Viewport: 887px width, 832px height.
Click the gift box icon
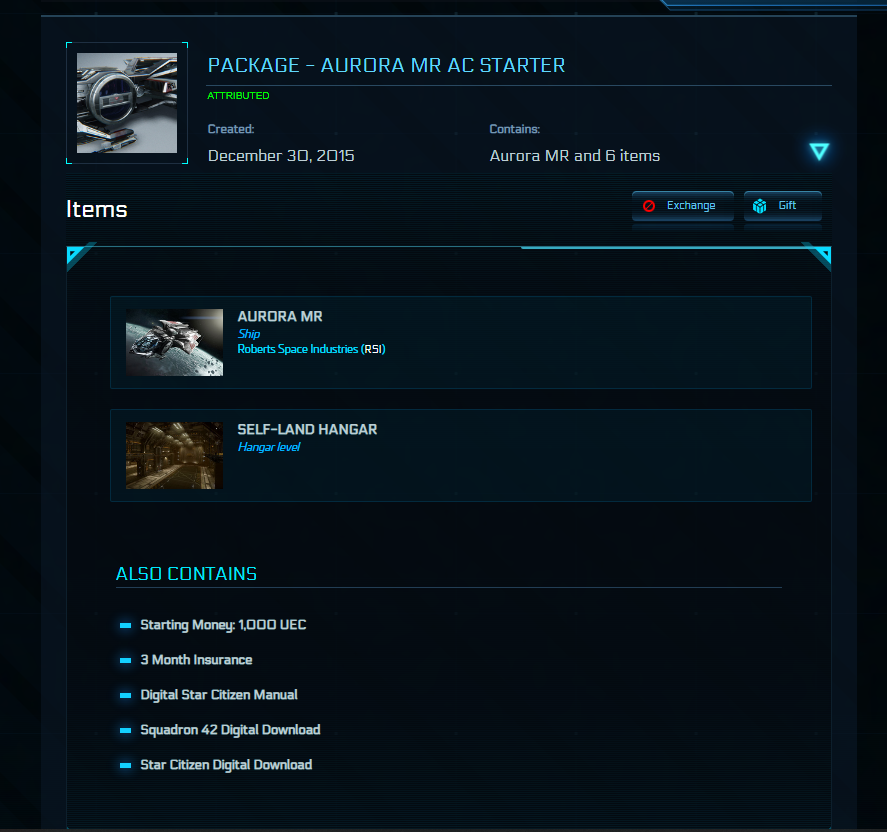click(x=759, y=206)
